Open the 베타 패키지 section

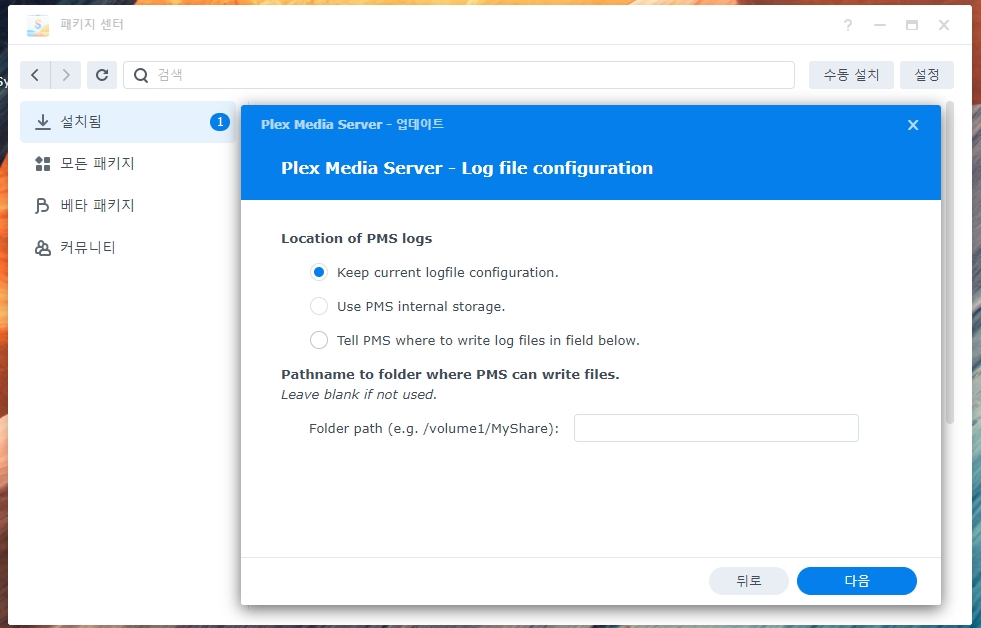(128, 206)
